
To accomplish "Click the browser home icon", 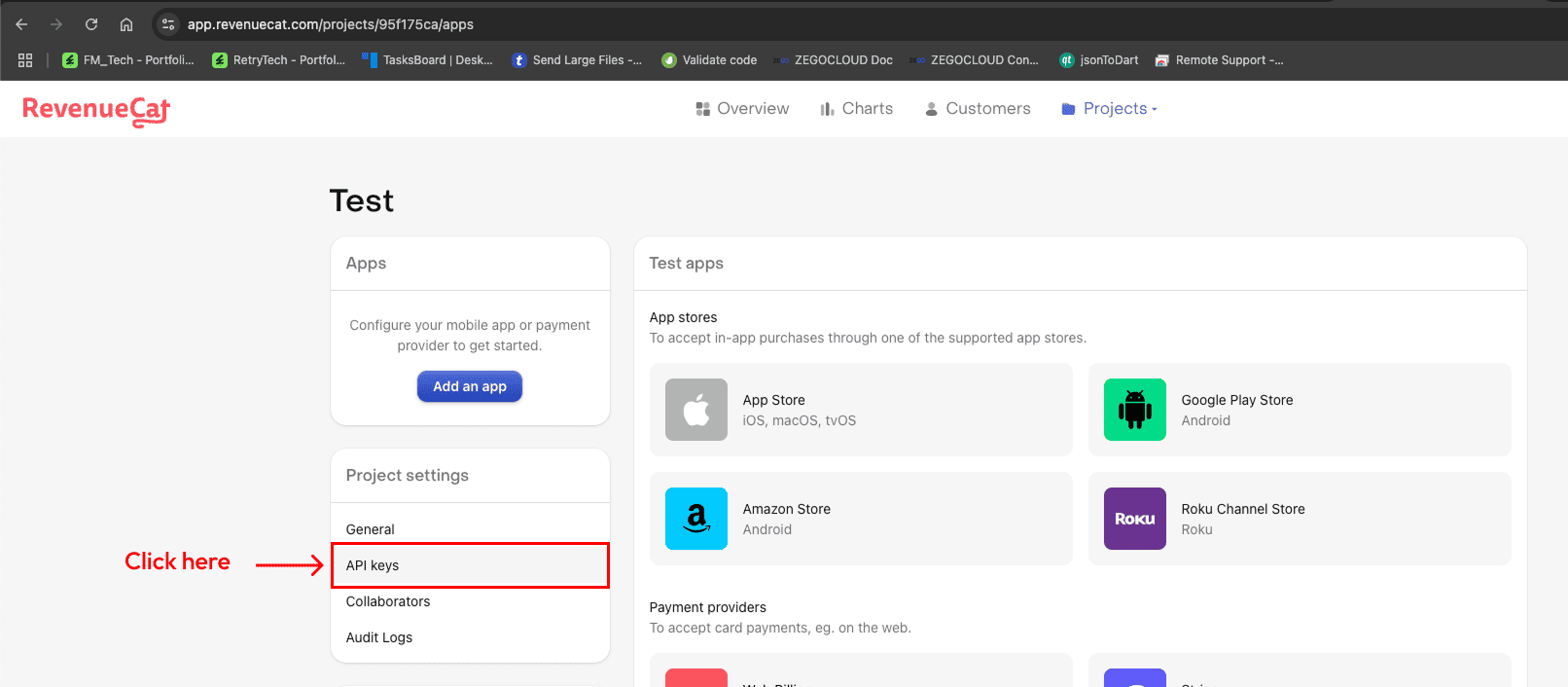I will point(126,24).
